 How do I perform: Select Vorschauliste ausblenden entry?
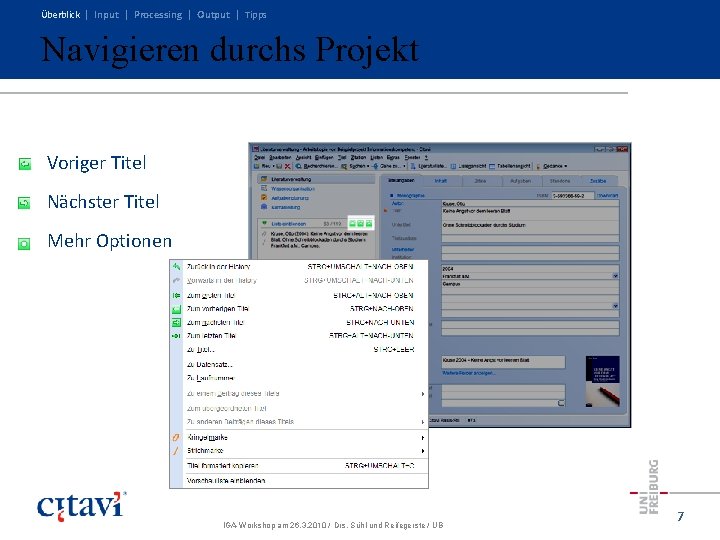click(299, 481)
